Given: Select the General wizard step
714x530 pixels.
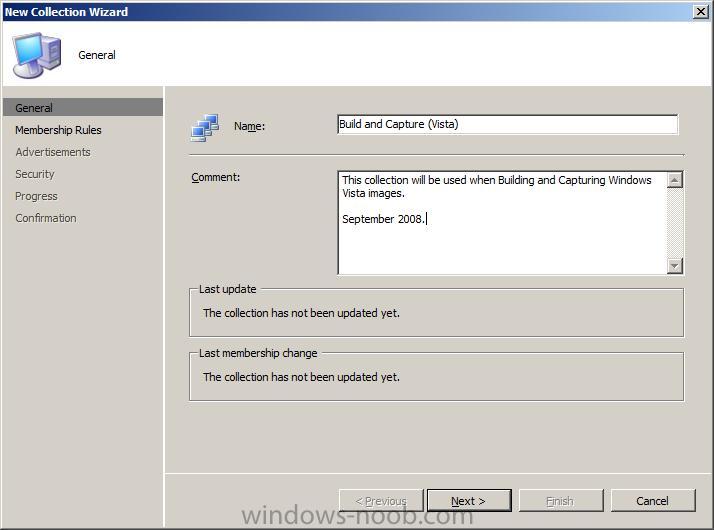Looking at the screenshot, I should [82, 107].
